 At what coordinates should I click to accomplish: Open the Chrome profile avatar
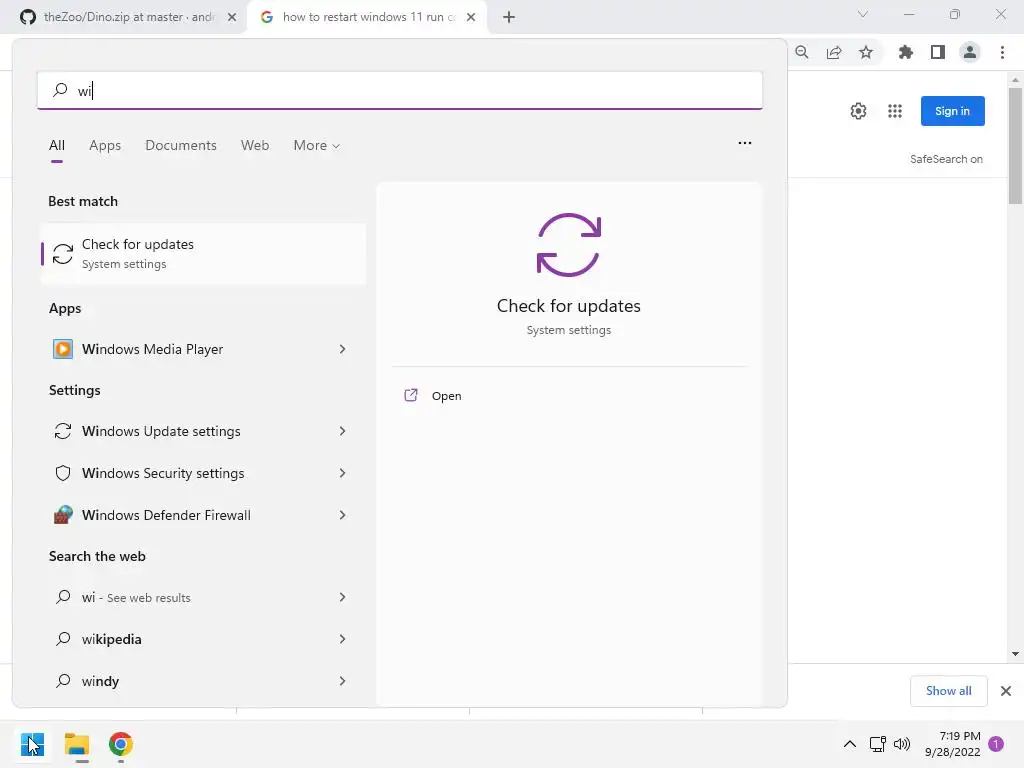[x=970, y=52]
